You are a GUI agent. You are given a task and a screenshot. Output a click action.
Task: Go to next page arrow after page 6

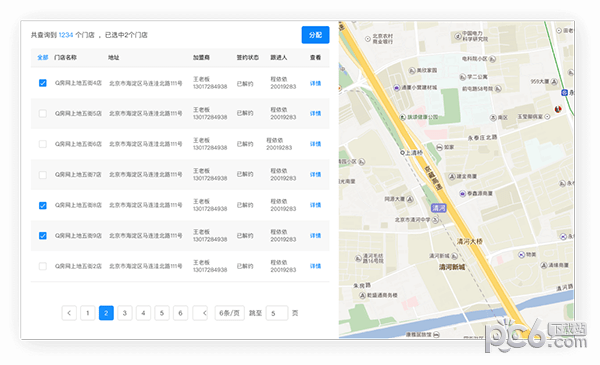pos(200,313)
